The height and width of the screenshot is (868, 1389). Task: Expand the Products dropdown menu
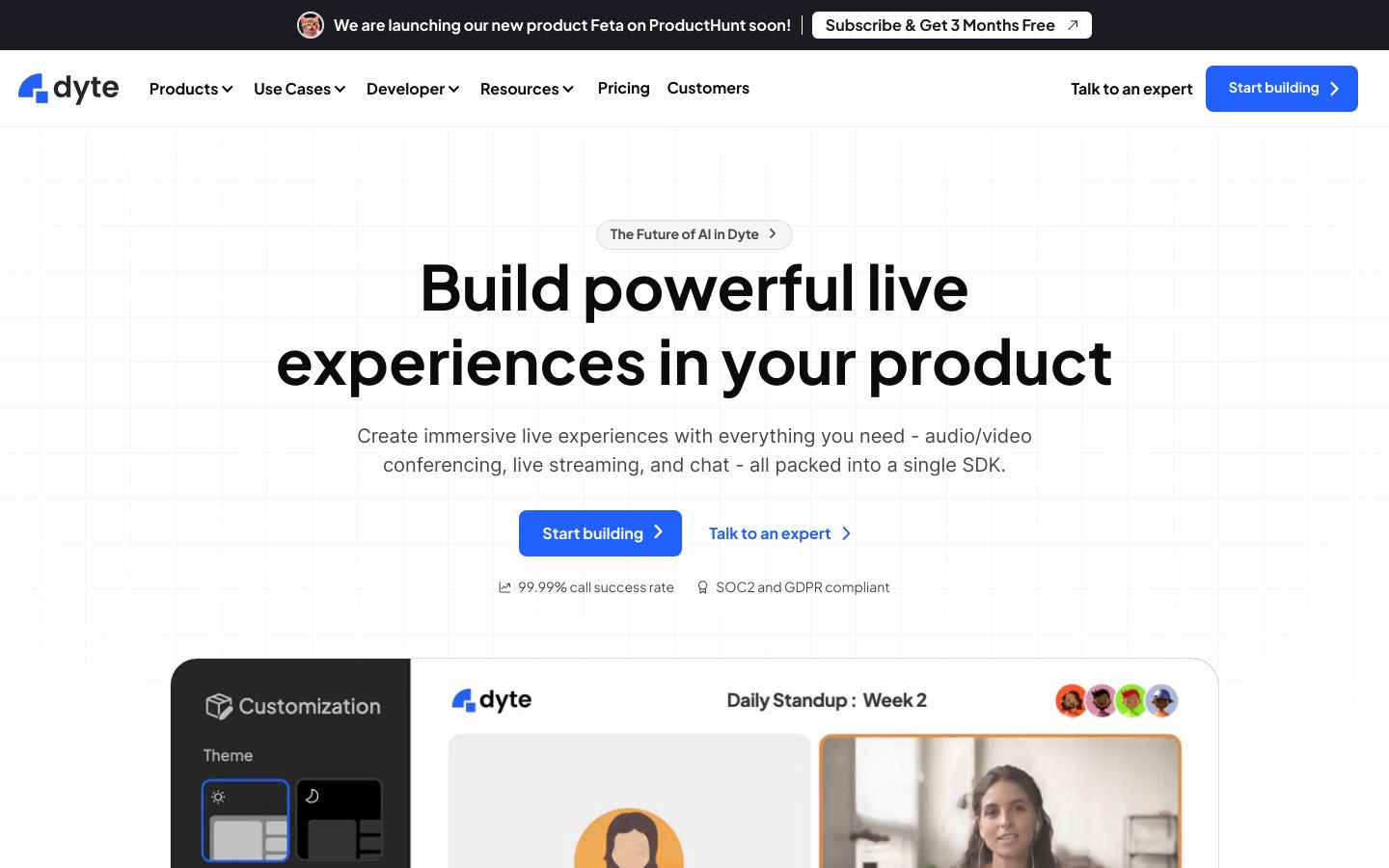(191, 89)
